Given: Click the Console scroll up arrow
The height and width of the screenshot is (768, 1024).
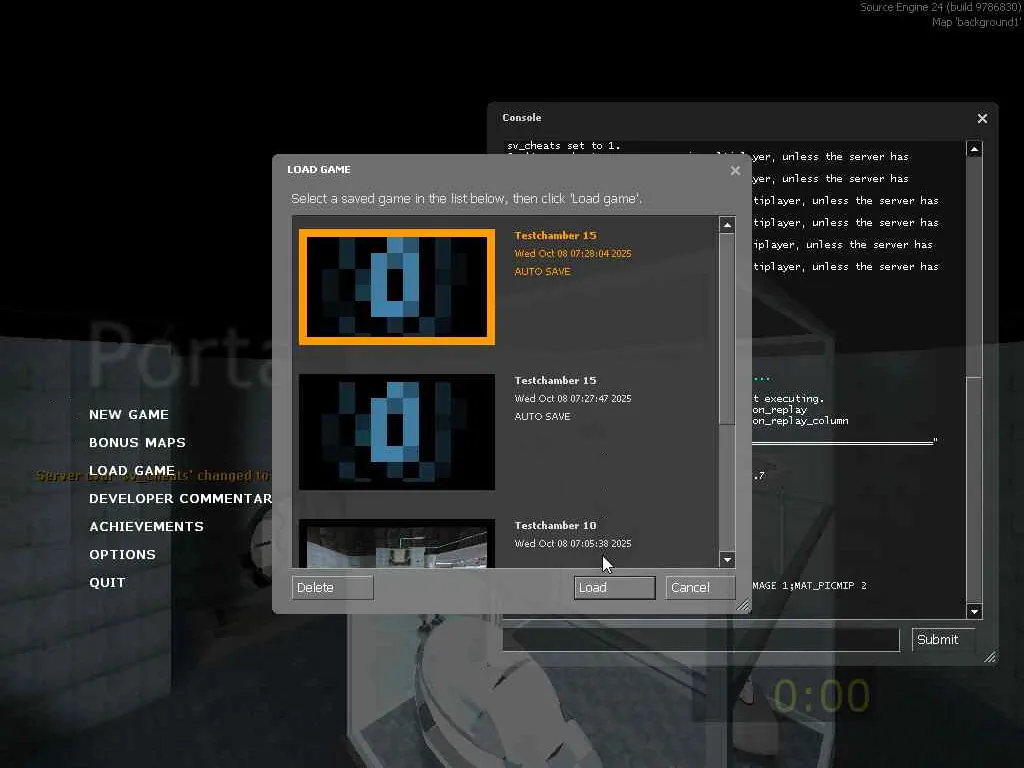Looking at the screenshot, I should click(974, 149).
